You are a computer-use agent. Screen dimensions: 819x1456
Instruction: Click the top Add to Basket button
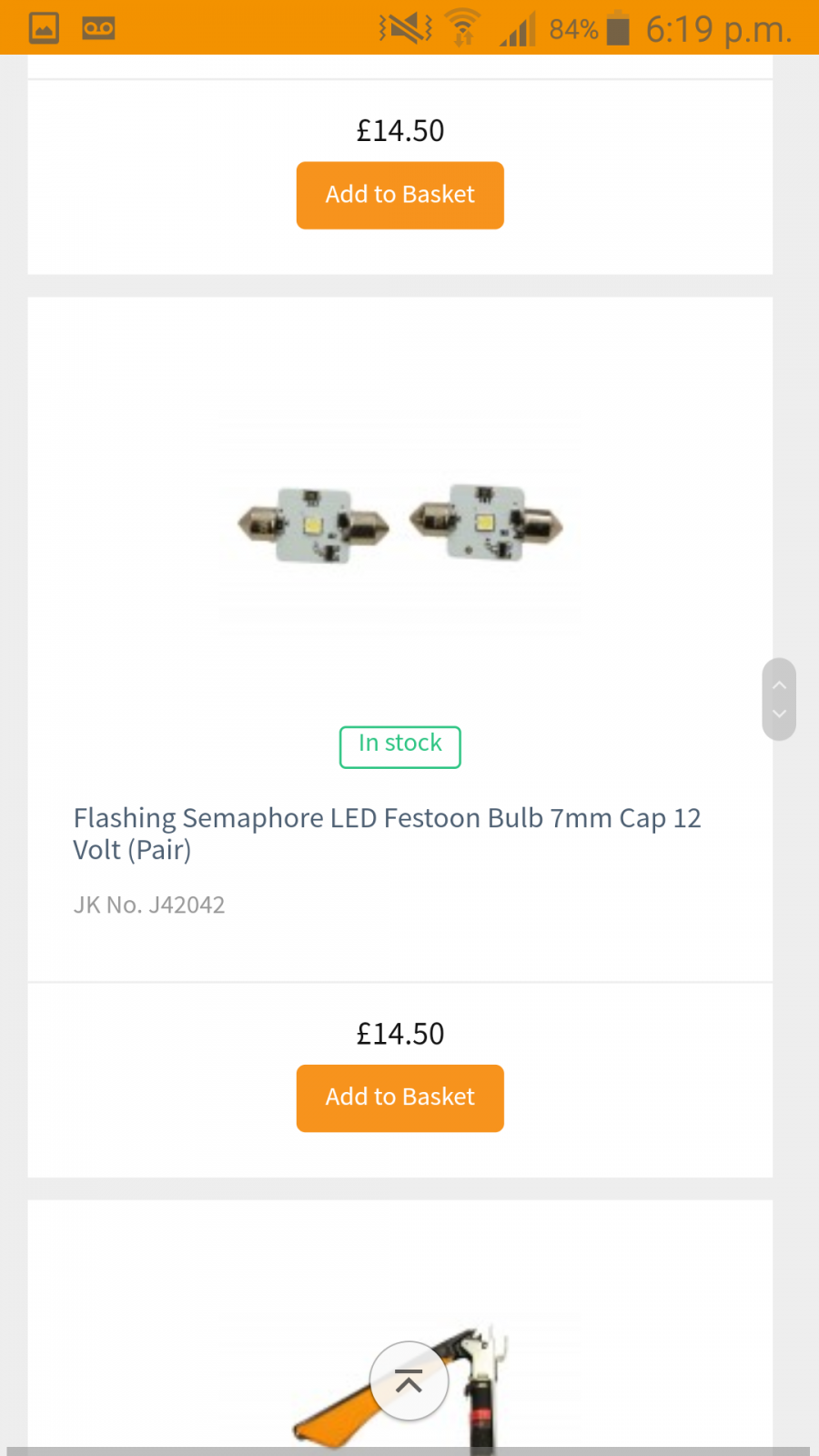pos(399,195)
